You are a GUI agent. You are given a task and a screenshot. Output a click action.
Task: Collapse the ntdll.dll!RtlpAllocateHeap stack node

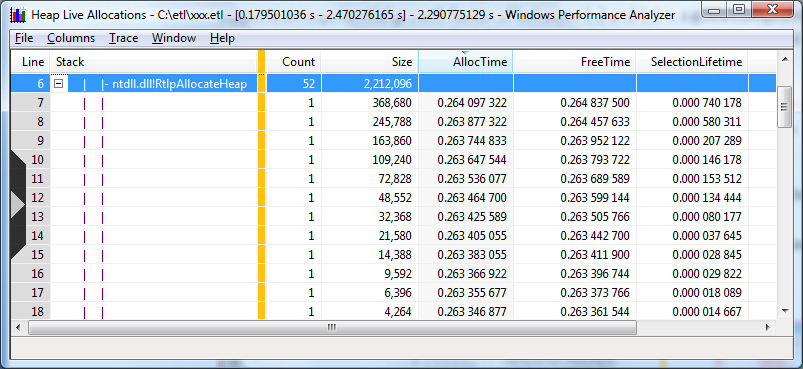click(59, 84)
